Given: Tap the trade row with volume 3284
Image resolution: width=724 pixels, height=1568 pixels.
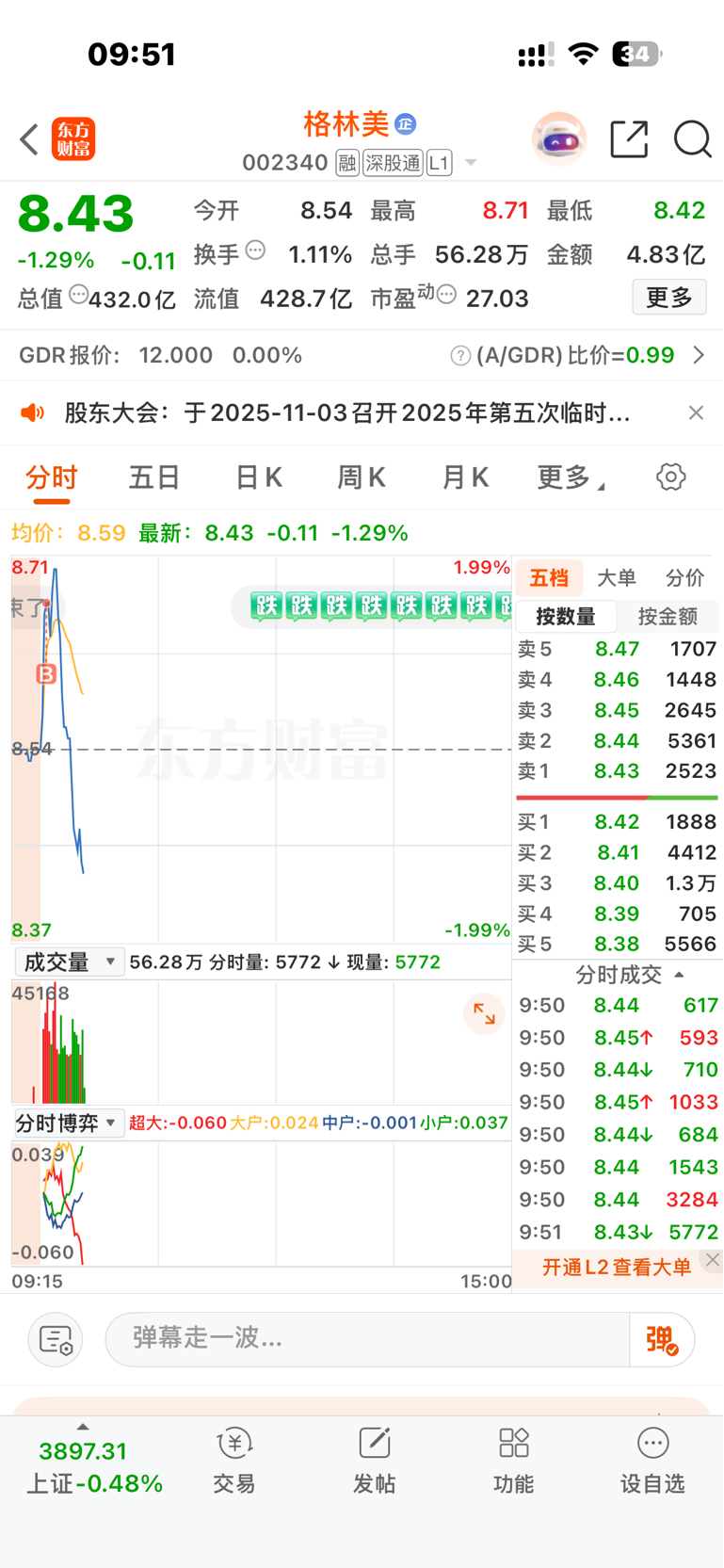Looking at the screenshot, I should (x=619, y=1199).
